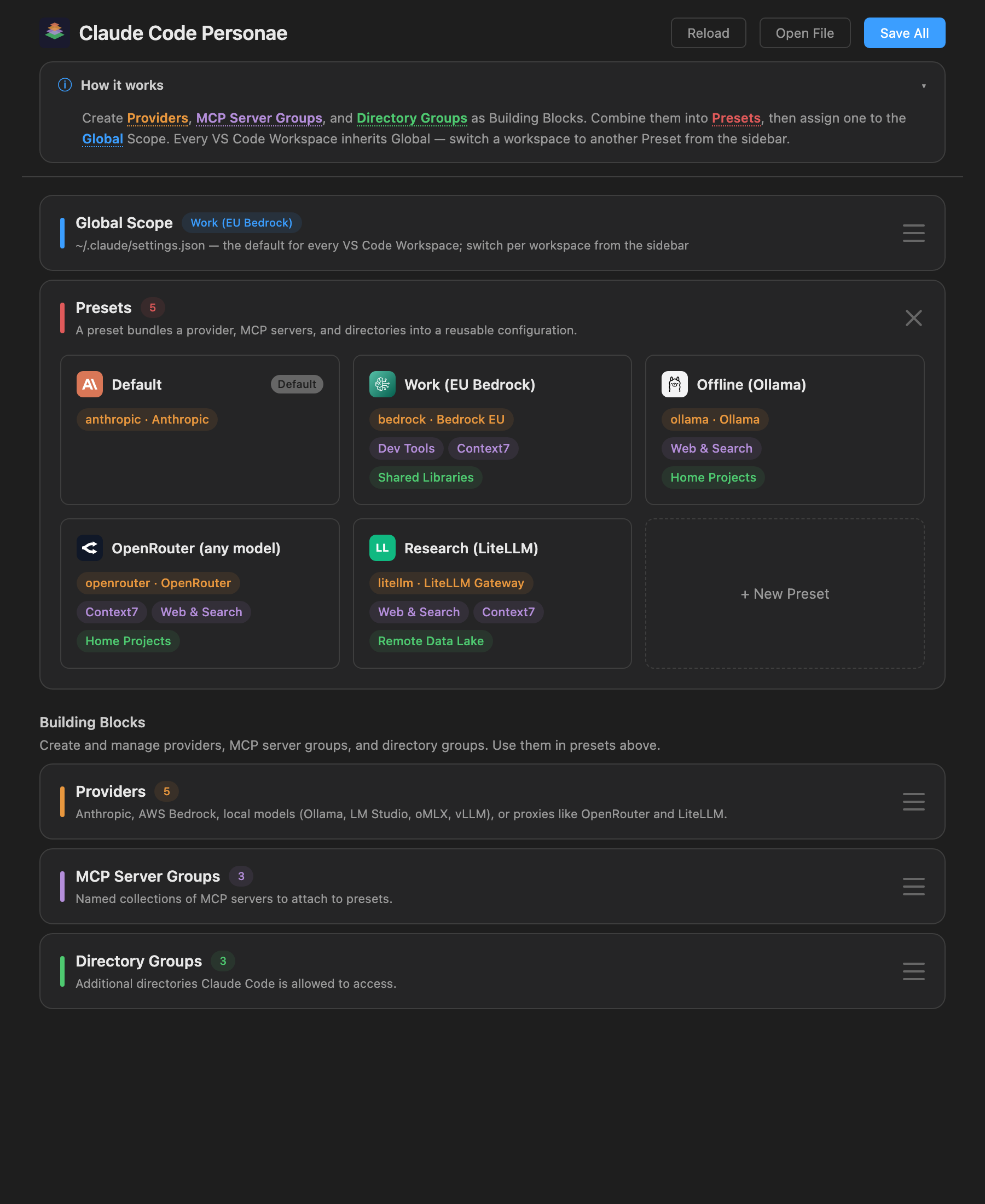Create a preset with + New Preset
Image resolution: width=985 pixels, height=1204 pixels.
(784, 593)
